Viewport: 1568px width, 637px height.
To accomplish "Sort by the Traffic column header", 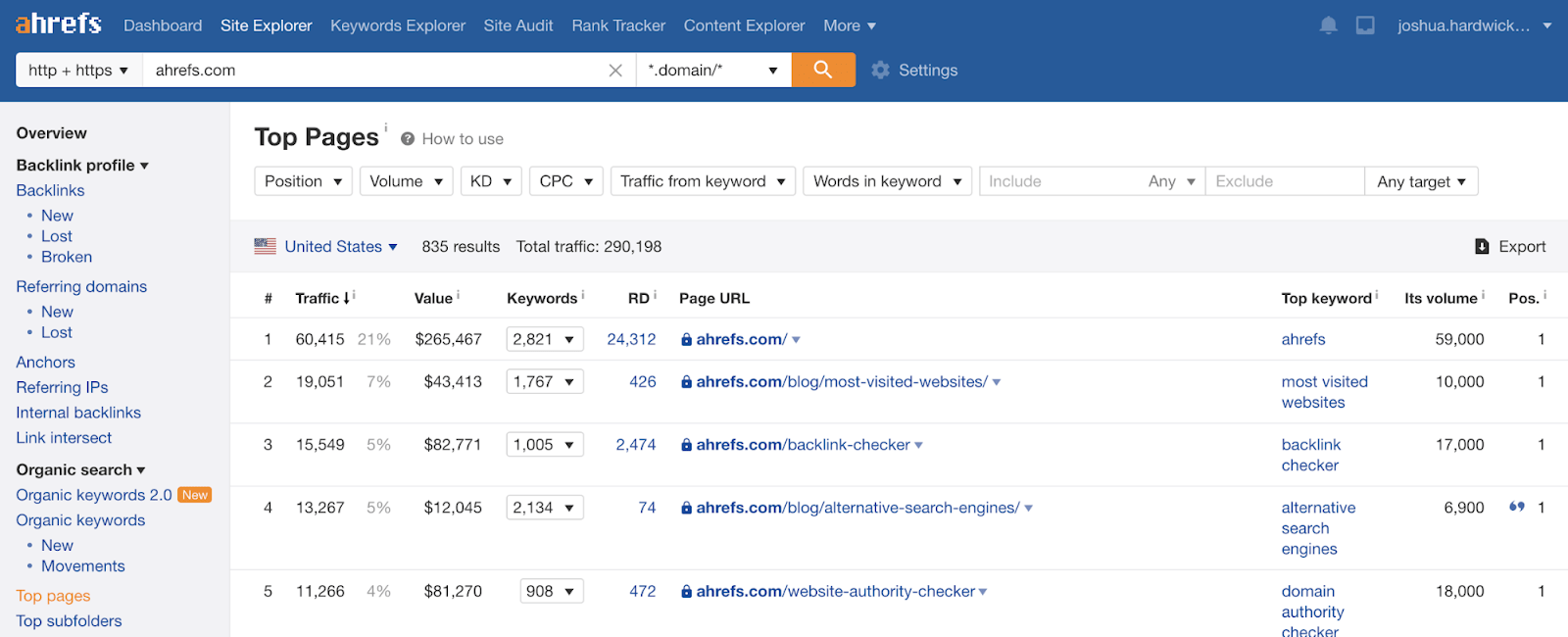I will point(322,298).
